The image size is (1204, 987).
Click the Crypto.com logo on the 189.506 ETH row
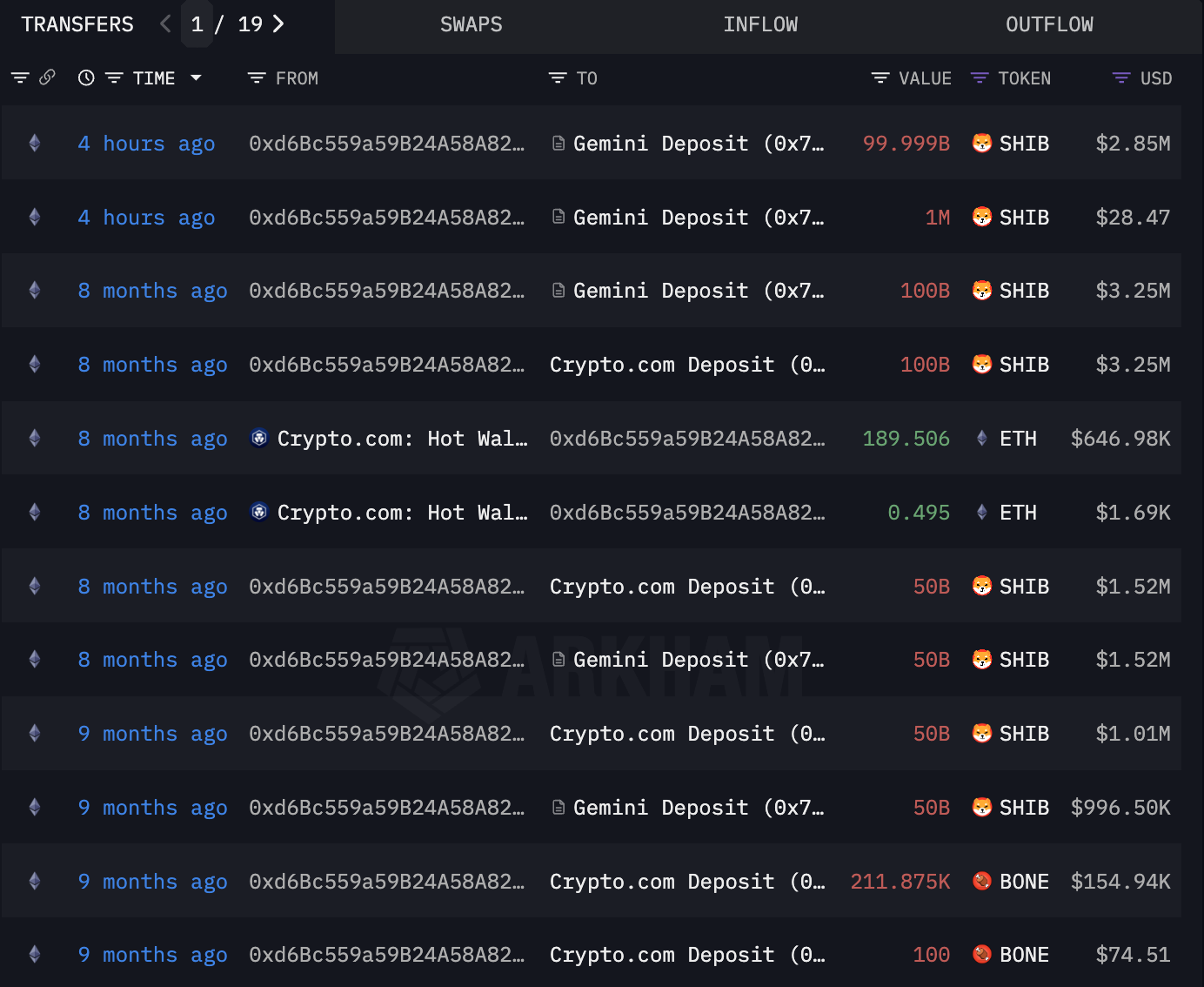click(x=259, y=438)
